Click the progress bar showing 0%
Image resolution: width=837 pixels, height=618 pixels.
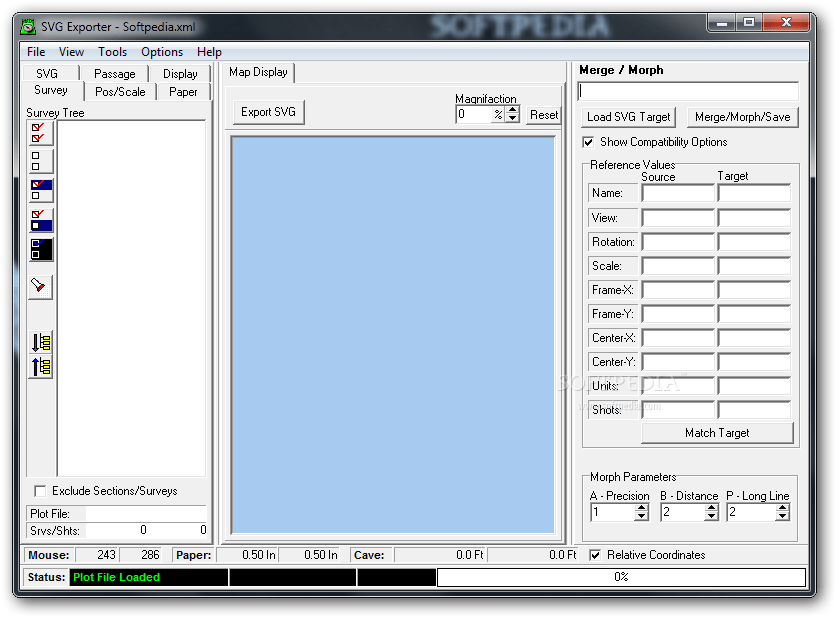(620, 577)
